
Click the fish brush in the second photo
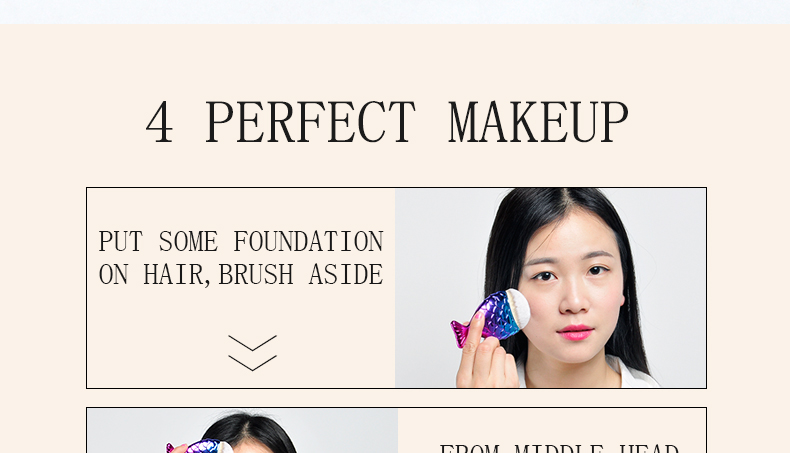click(x=200, y=446)
